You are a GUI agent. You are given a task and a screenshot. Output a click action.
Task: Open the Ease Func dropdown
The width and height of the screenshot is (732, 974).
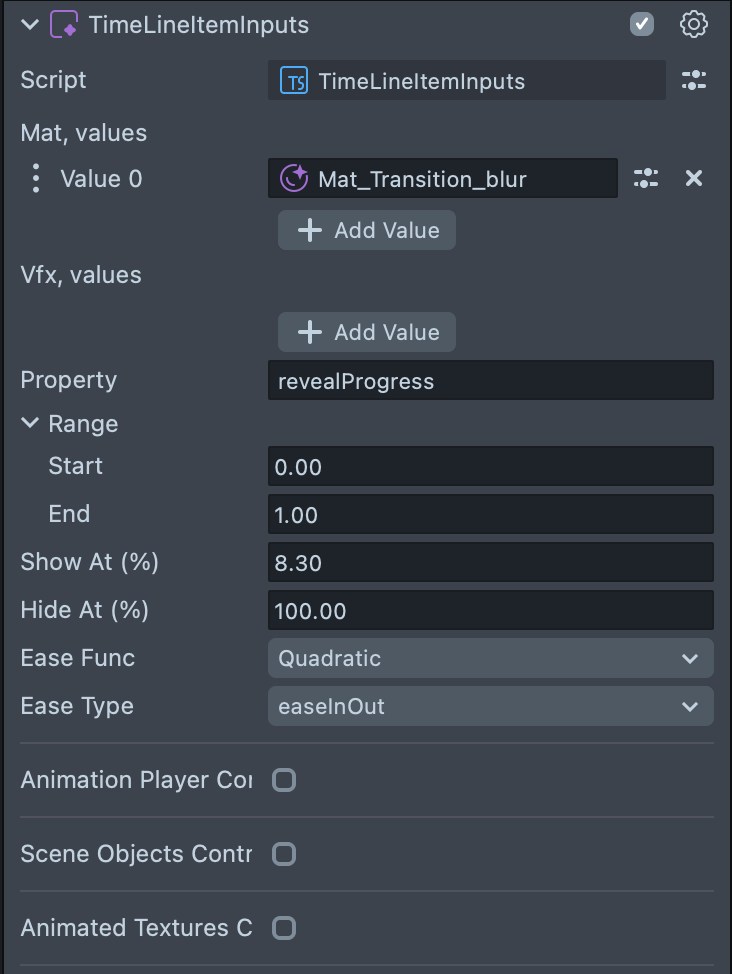490,658
